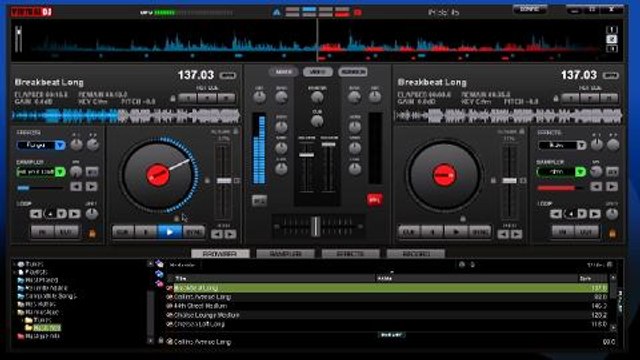Click the crossfader handle
The height and width of the screenshot is (360, 640).
pos(316,226)
